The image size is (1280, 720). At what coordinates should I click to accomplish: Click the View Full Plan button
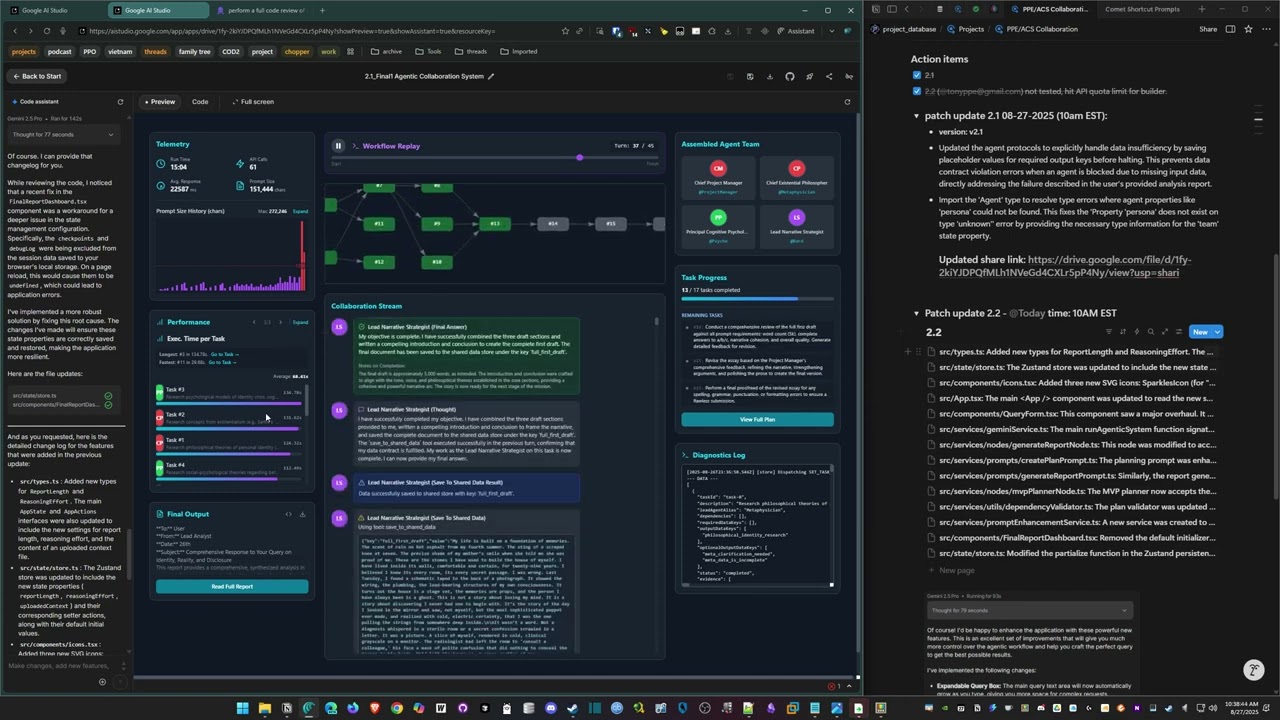click(x=757, y=419)
